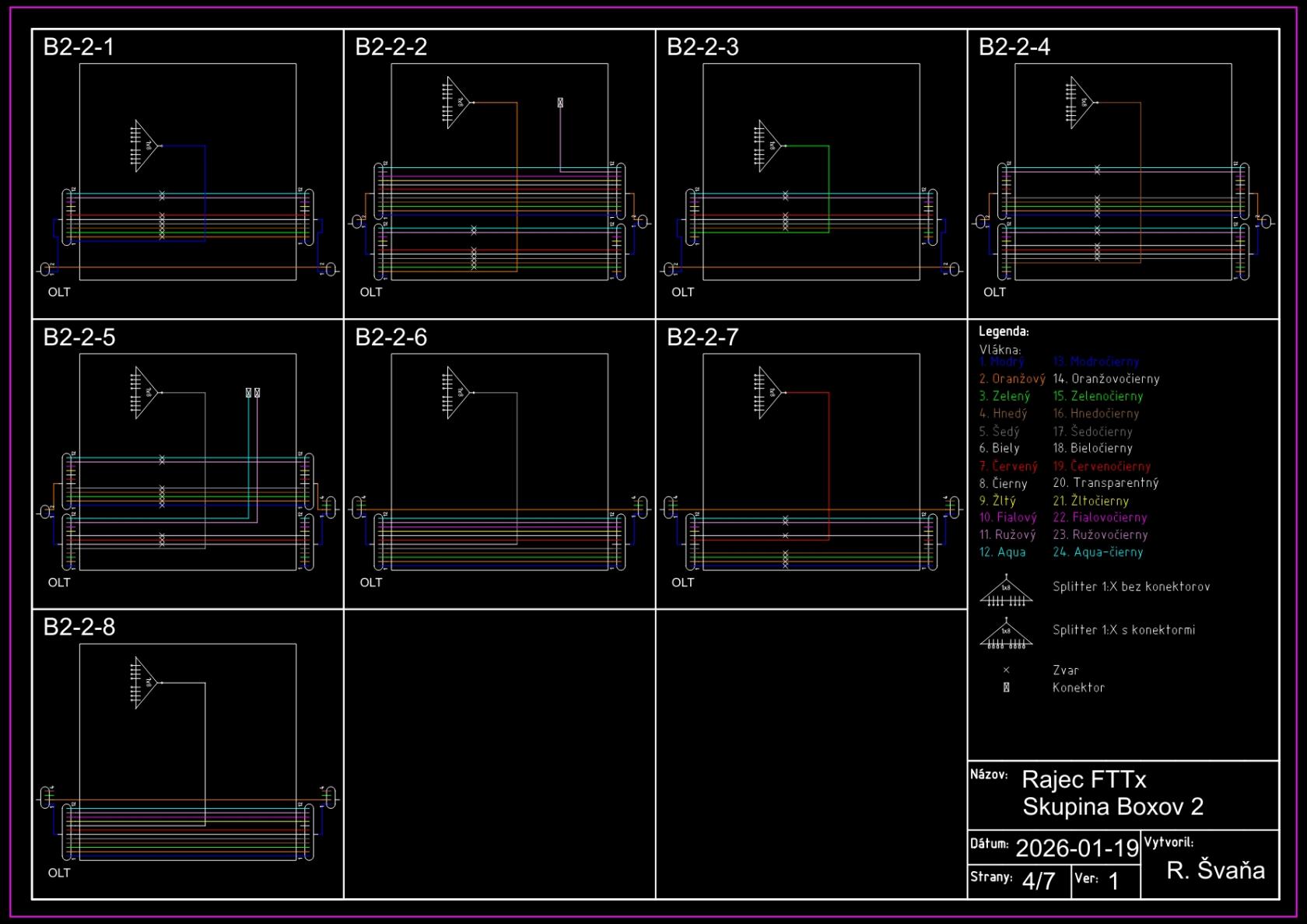The image size is (1307, 924).
Task: Click the connector symbol in box B2-2-2
Action: [560, 103]
